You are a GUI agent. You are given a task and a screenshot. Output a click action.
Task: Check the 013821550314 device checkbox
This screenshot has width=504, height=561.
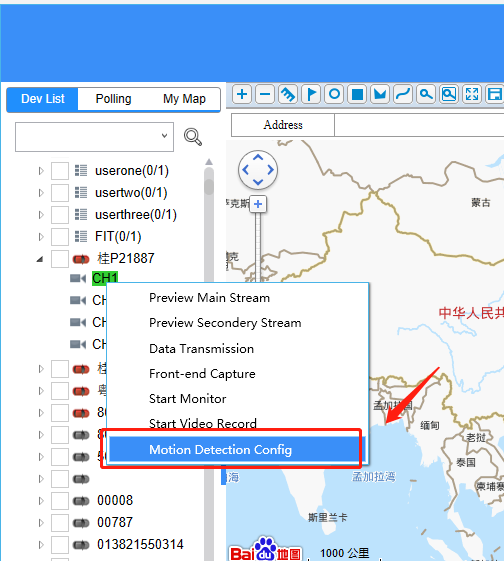[x=60, y=545]
